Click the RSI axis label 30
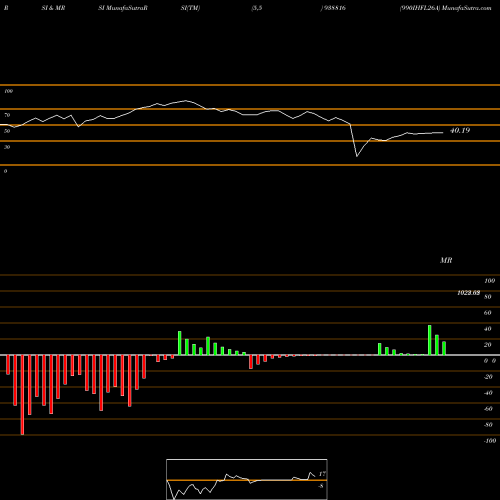The height and width of the screenshot is (500, 500). (7, 147)
